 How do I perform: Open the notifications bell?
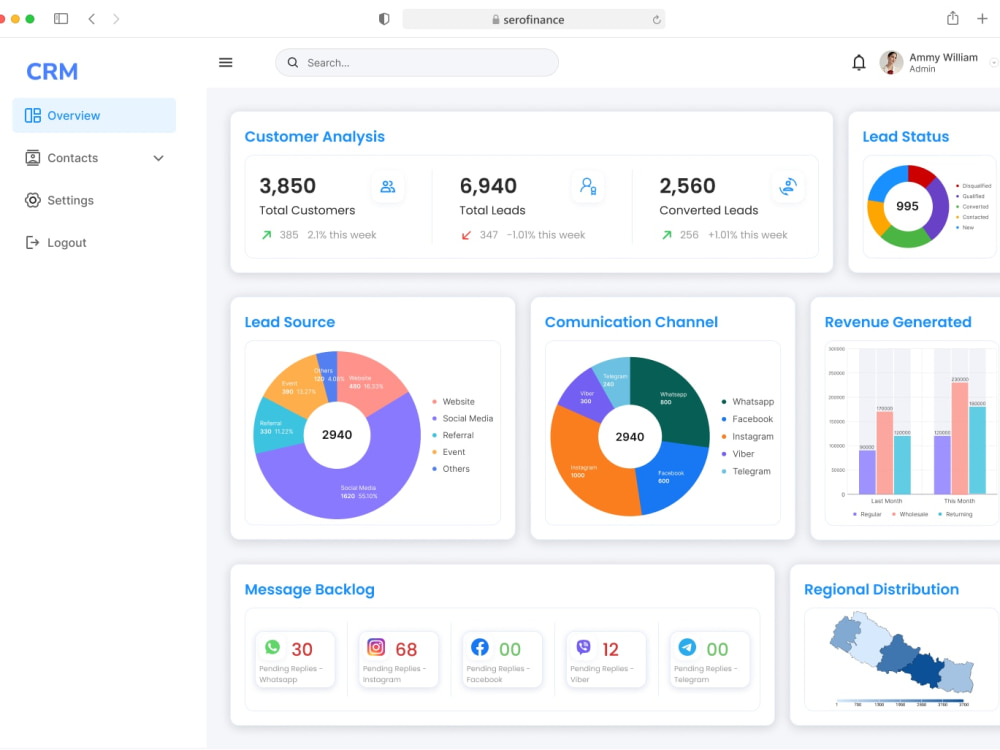pos(859,62)
